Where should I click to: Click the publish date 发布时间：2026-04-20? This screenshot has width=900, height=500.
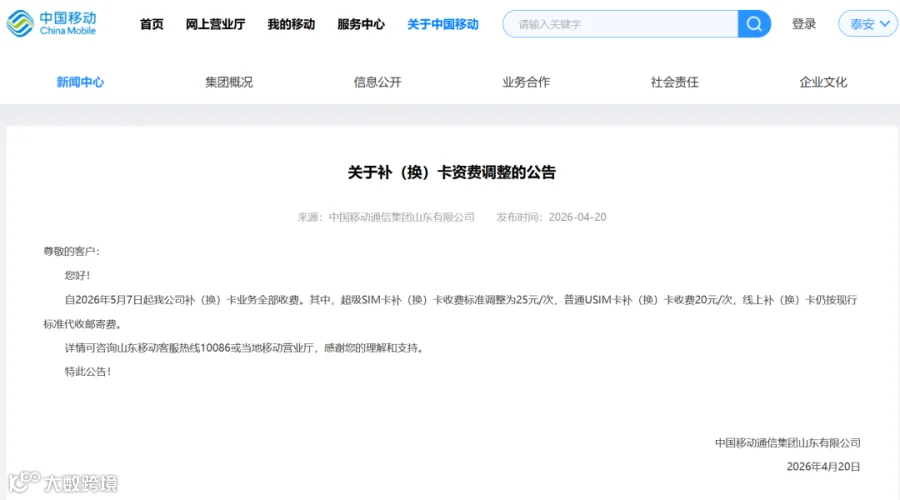coord(551,217)
